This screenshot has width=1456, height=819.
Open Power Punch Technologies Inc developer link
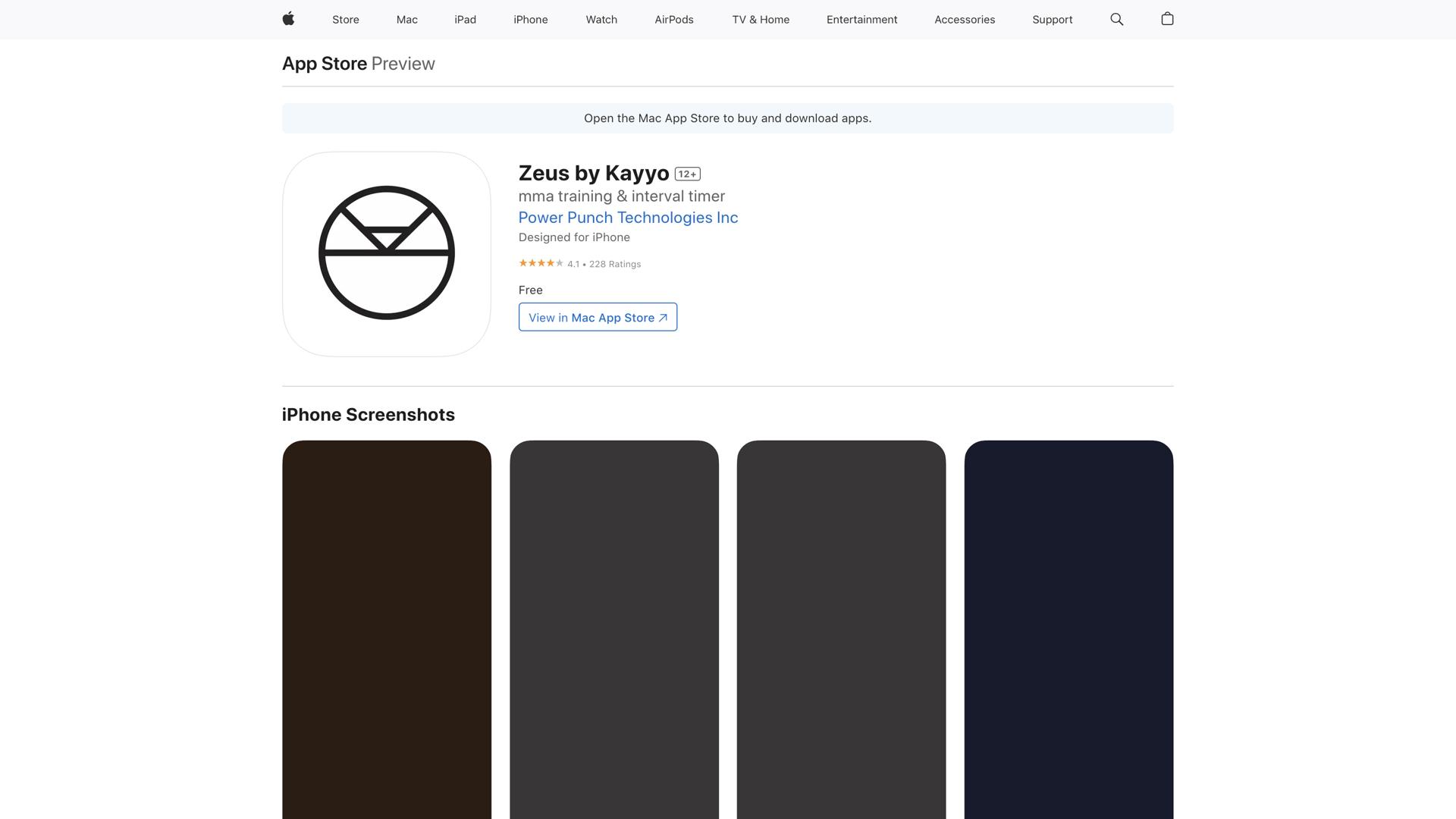pyautogui.click(x=628, y=218)
